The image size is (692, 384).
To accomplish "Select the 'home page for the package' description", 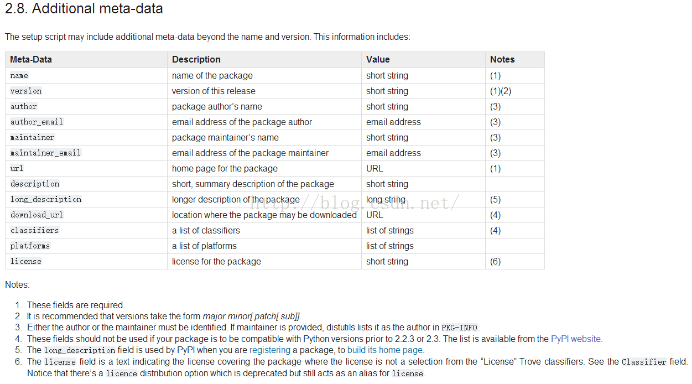I will tap(225, 169).
